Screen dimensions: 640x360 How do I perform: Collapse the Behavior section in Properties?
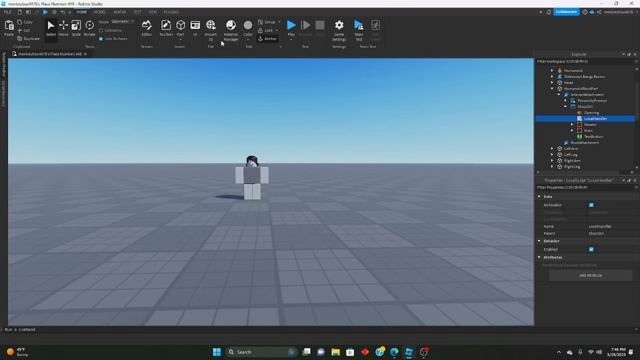[539, 241]
